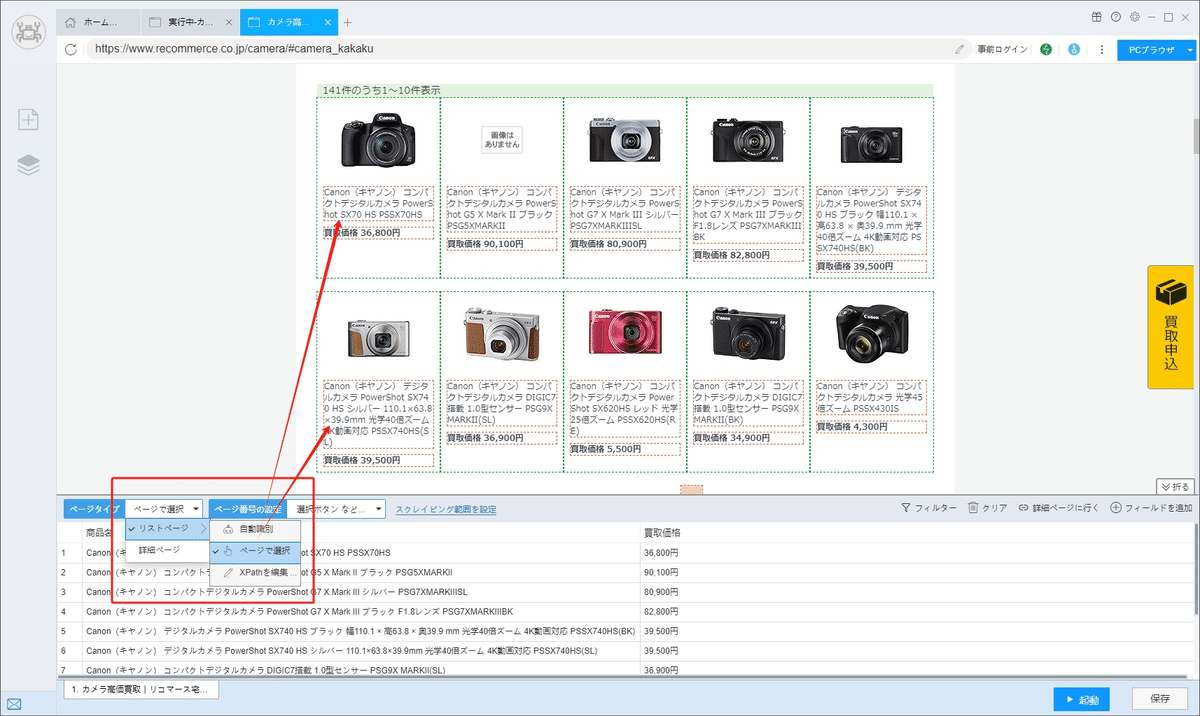Reload the page with the refresh icon
The width and height of the screenshot is (1200, 716).
tap(70, 49)
